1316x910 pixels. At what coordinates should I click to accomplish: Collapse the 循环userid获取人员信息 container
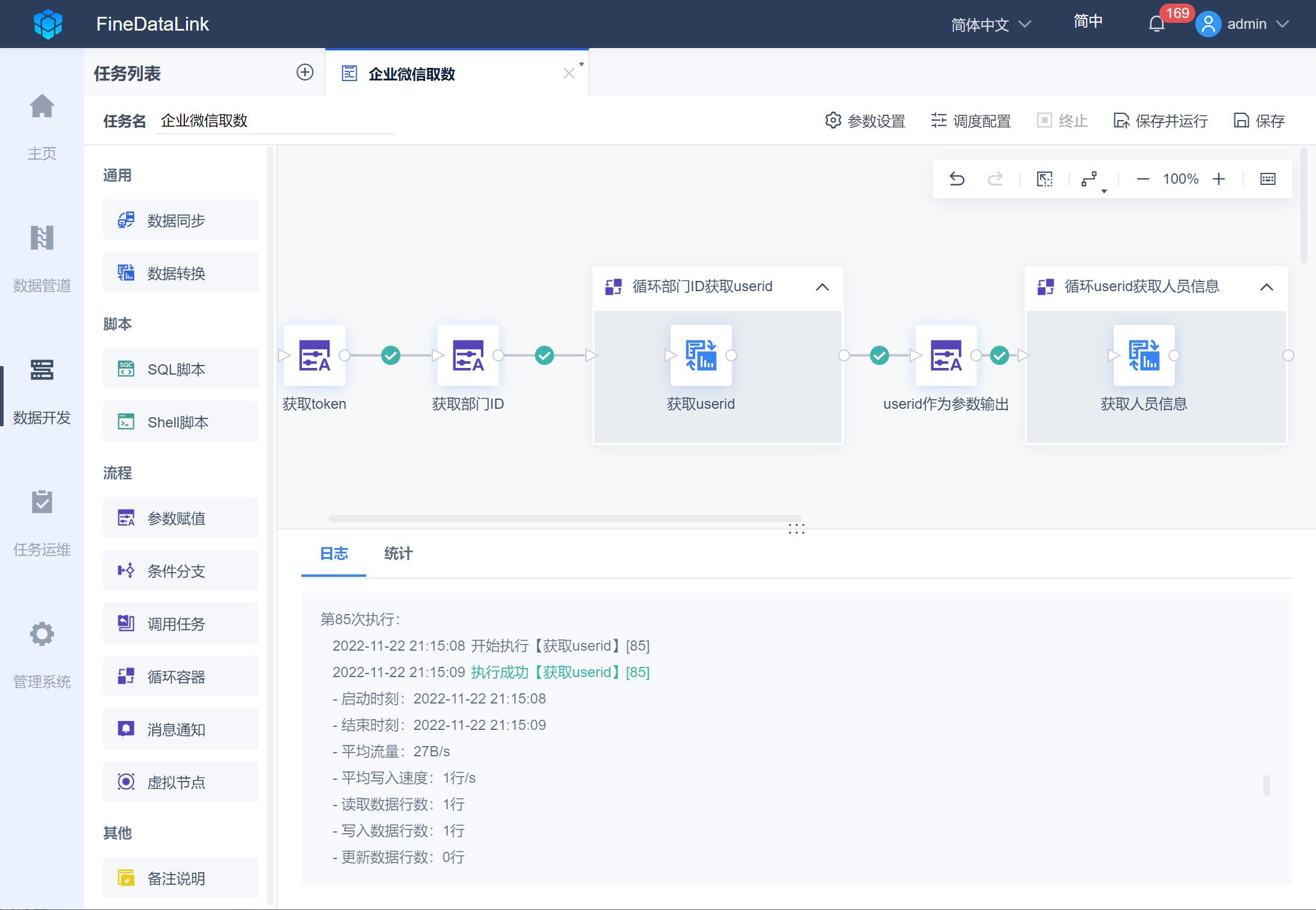(x=1267, y=287)
